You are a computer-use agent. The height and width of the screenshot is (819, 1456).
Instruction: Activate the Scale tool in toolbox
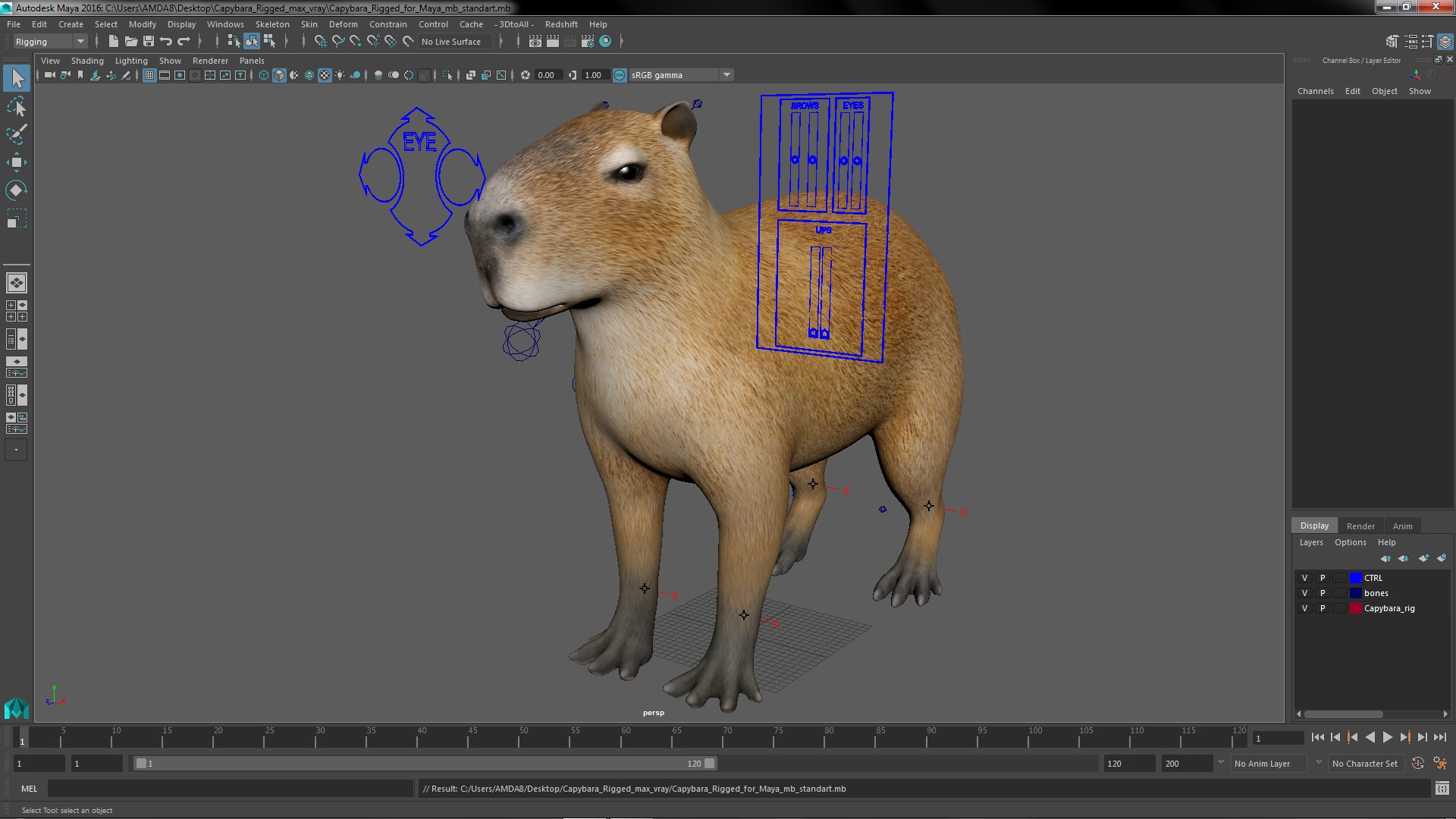click(17, 218)
